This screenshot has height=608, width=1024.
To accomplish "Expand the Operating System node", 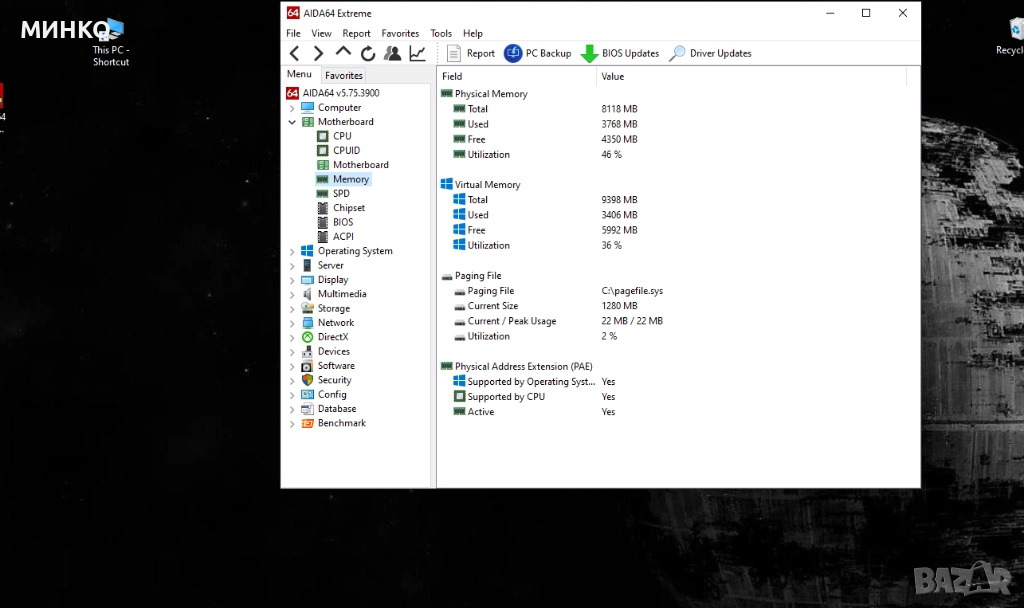I will coord(292,252).
